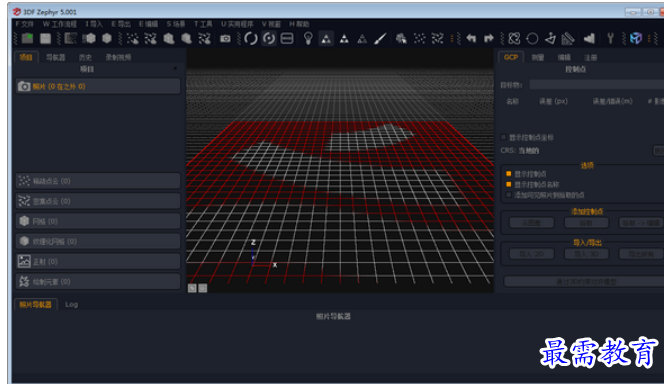Viewport: 664px width, 384px height.
Task: Select the paint brush tool icon
Action: (x=380, y=39)
